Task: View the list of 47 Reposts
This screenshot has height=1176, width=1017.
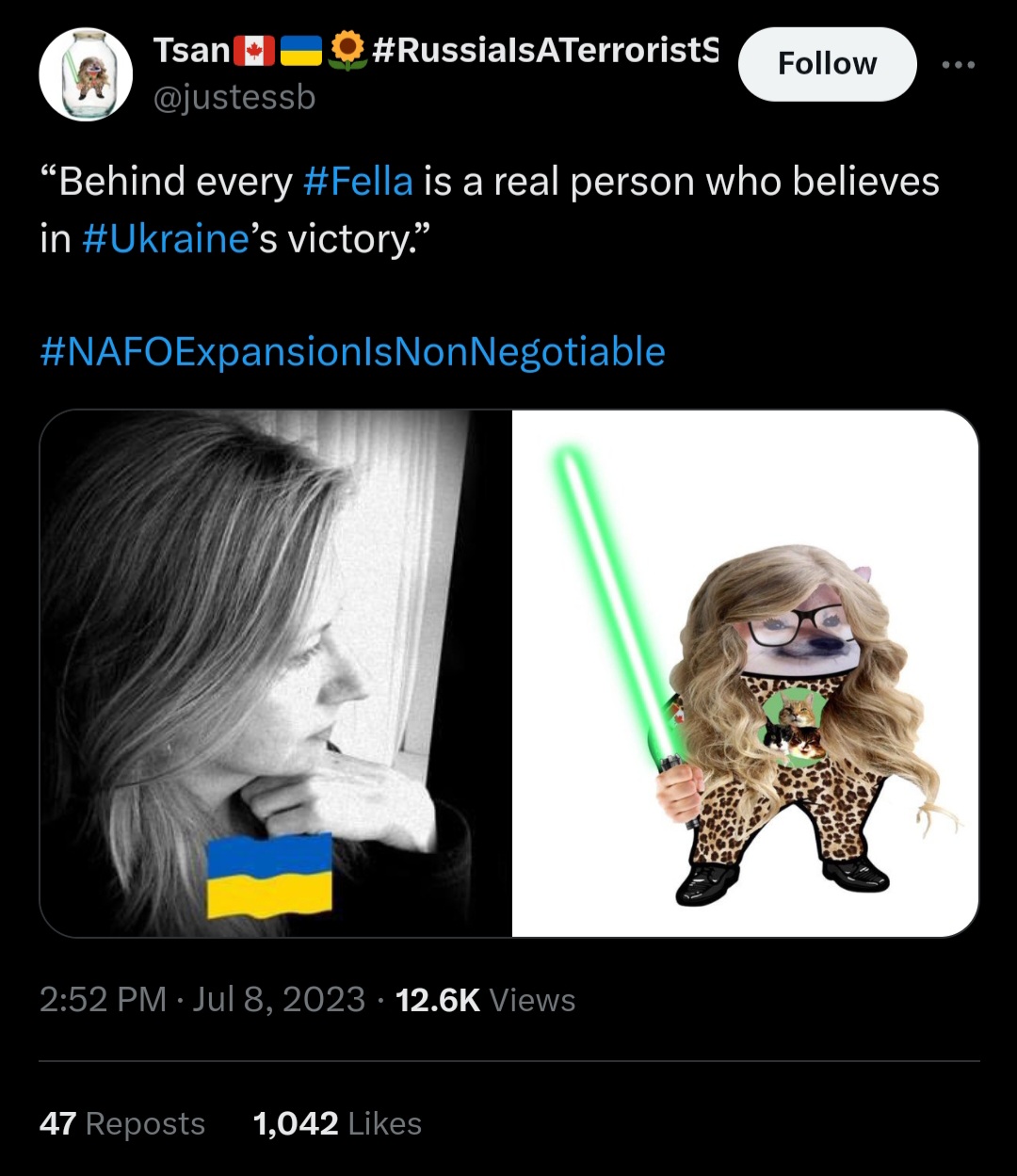Action: coord(122,1123)
